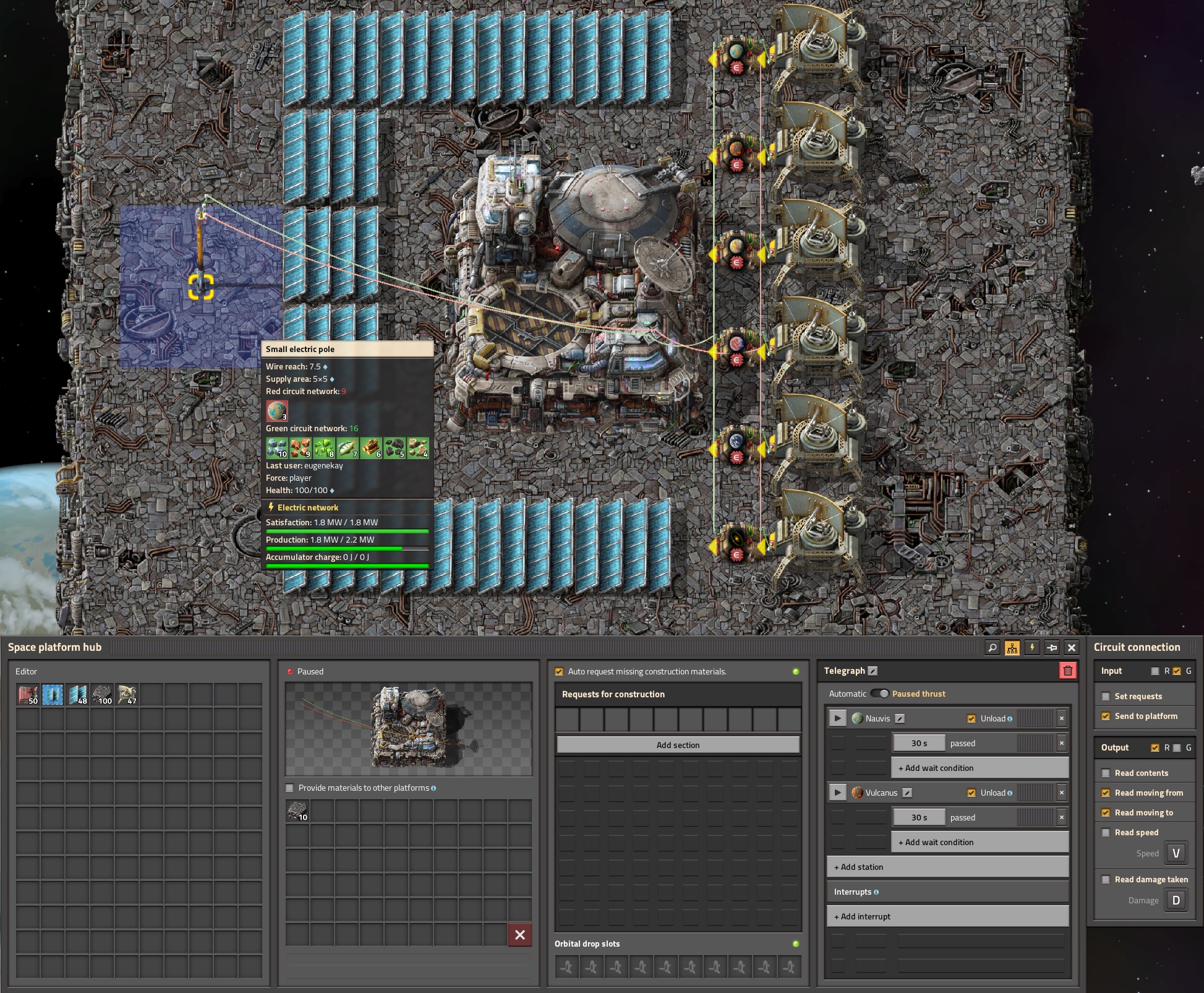Uncheck Auto request missing construction materials

559,671
